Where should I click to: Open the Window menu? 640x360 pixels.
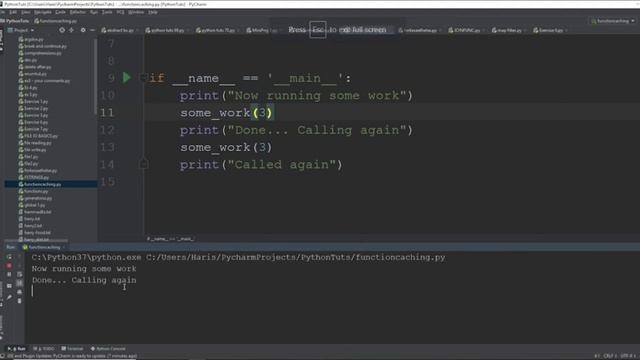[136, 12]
